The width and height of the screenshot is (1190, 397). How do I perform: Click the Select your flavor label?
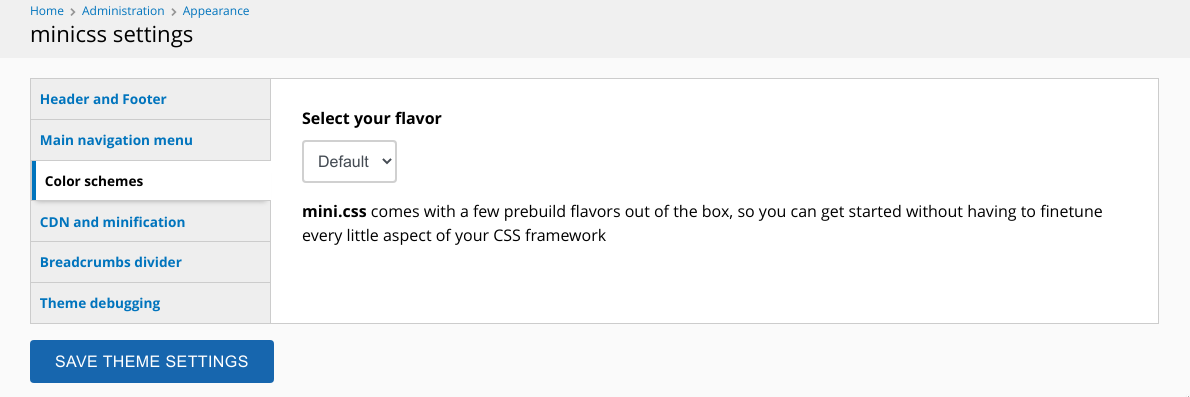coord(372,118)
